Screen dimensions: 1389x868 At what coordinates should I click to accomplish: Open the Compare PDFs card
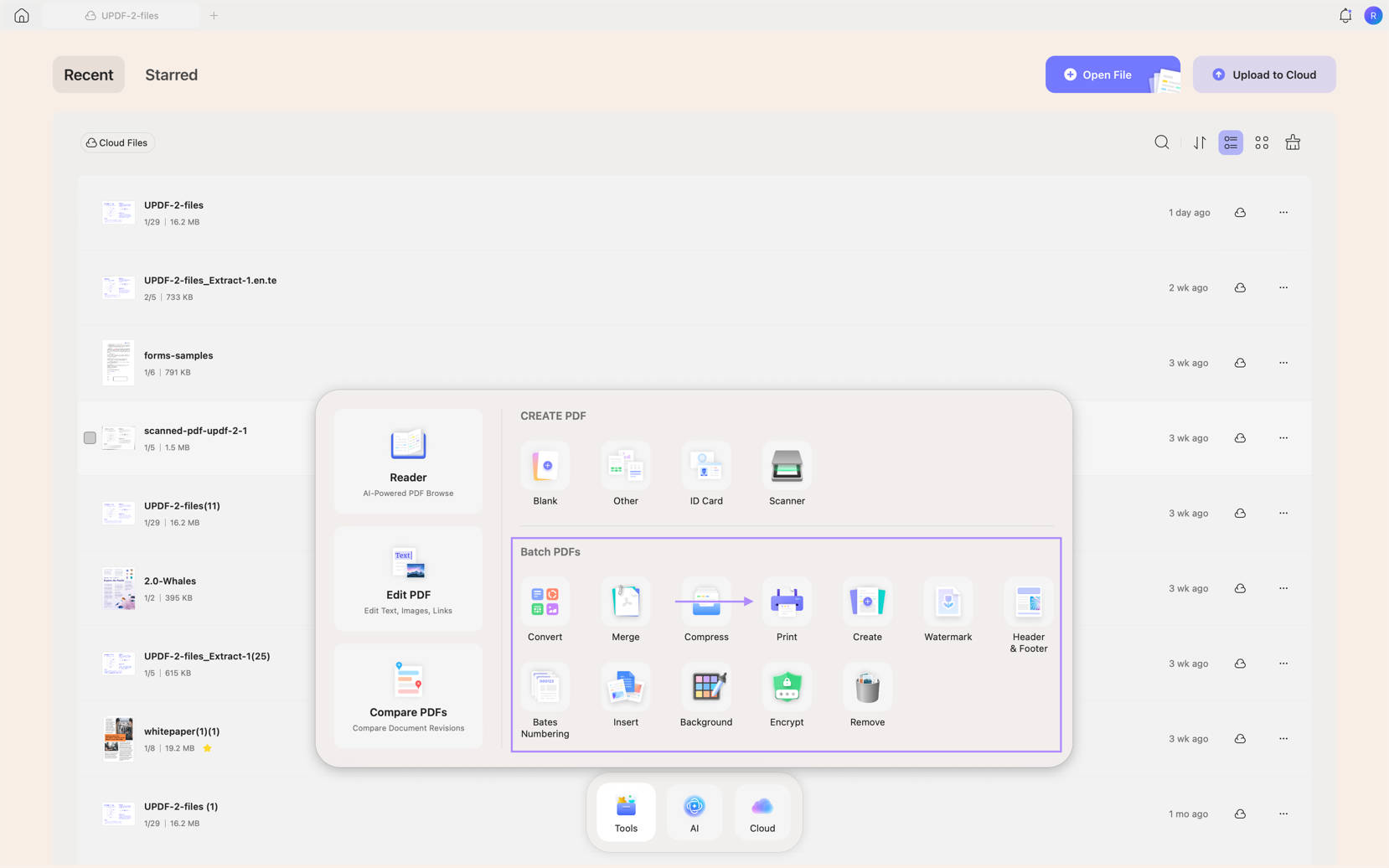408,695
